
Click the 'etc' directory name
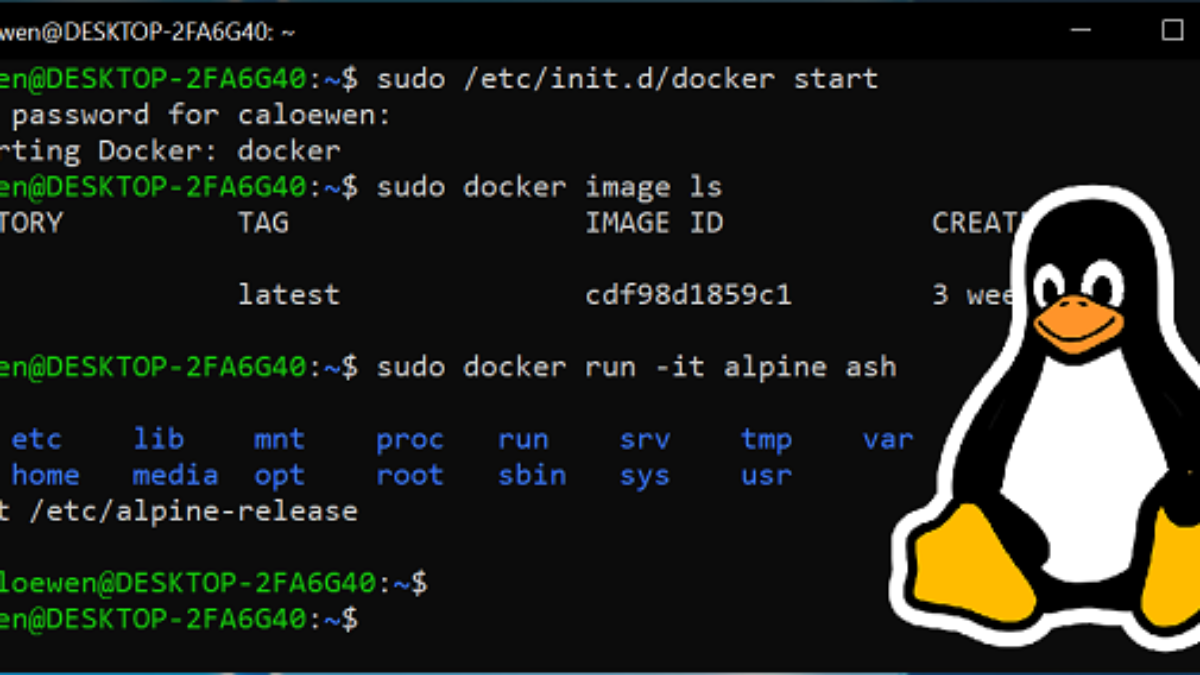click(x=36, y=439)
